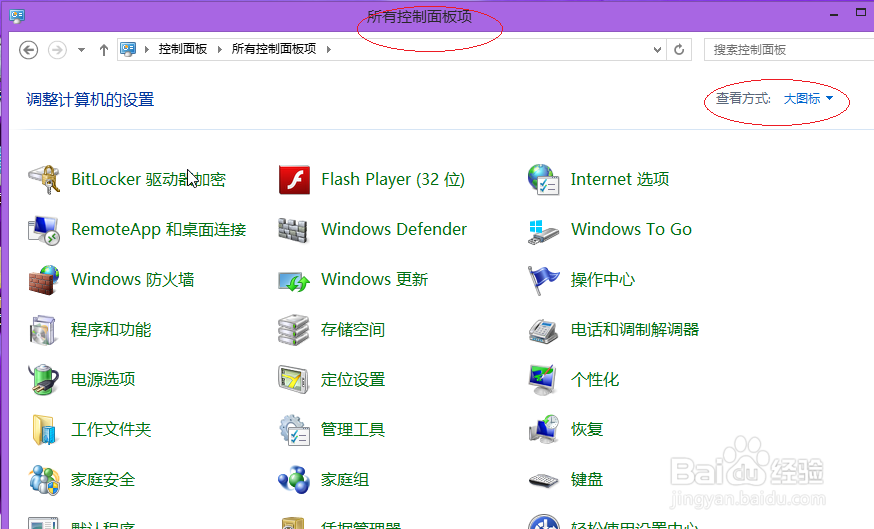Viewport: 874px width, 529px height.
Task: Open the BitLocker drive encryption icon
Action: pyautogui.click(x=44, y=179)
